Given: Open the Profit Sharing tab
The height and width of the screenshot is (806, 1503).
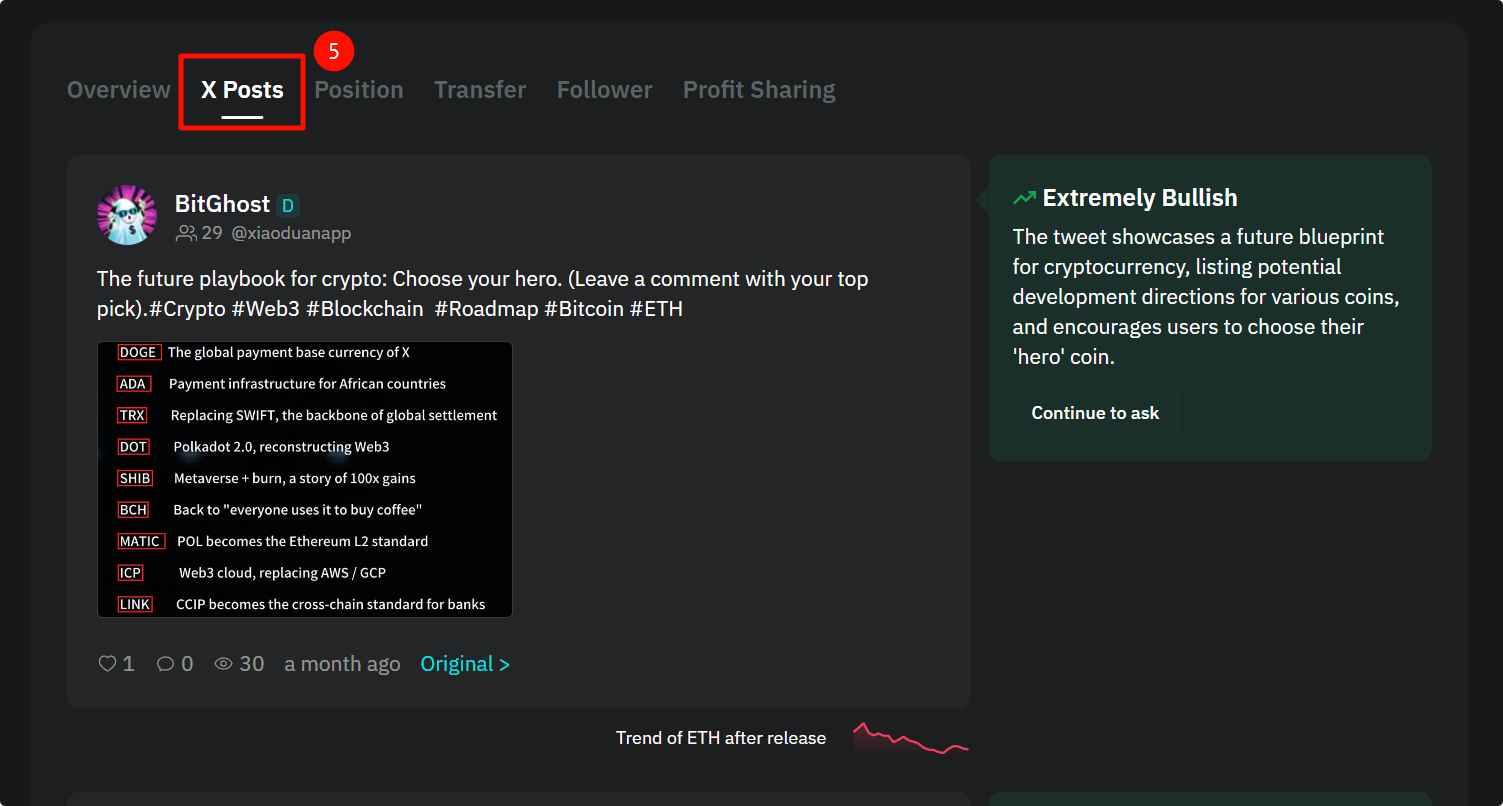Looking at the screenshot, I should tap(759, 90).
